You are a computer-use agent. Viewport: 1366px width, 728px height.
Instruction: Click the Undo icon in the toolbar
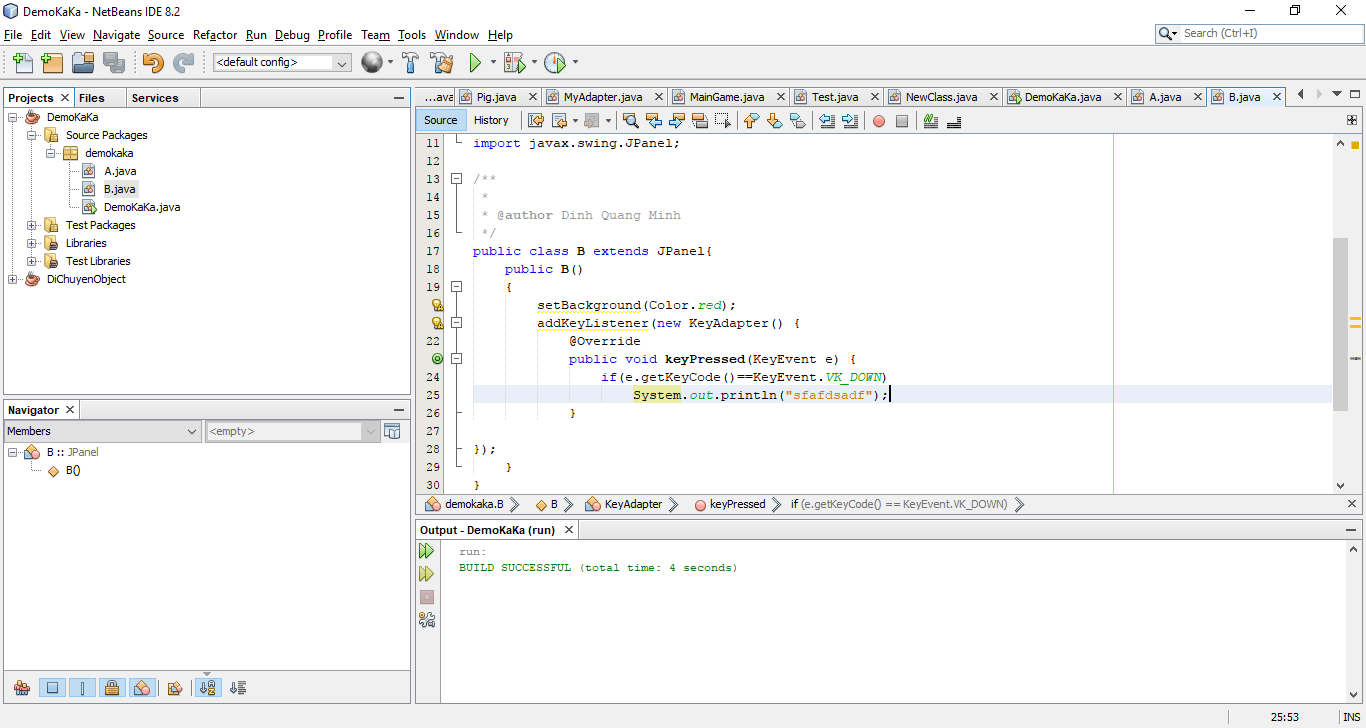(152, 62)
